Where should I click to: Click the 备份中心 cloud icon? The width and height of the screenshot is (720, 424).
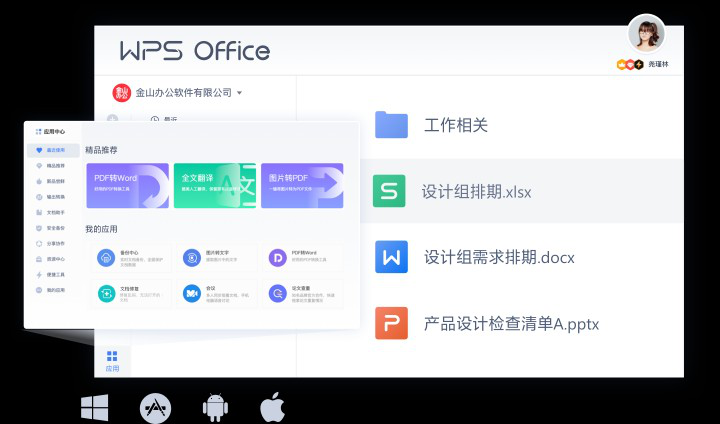[106, 258]
